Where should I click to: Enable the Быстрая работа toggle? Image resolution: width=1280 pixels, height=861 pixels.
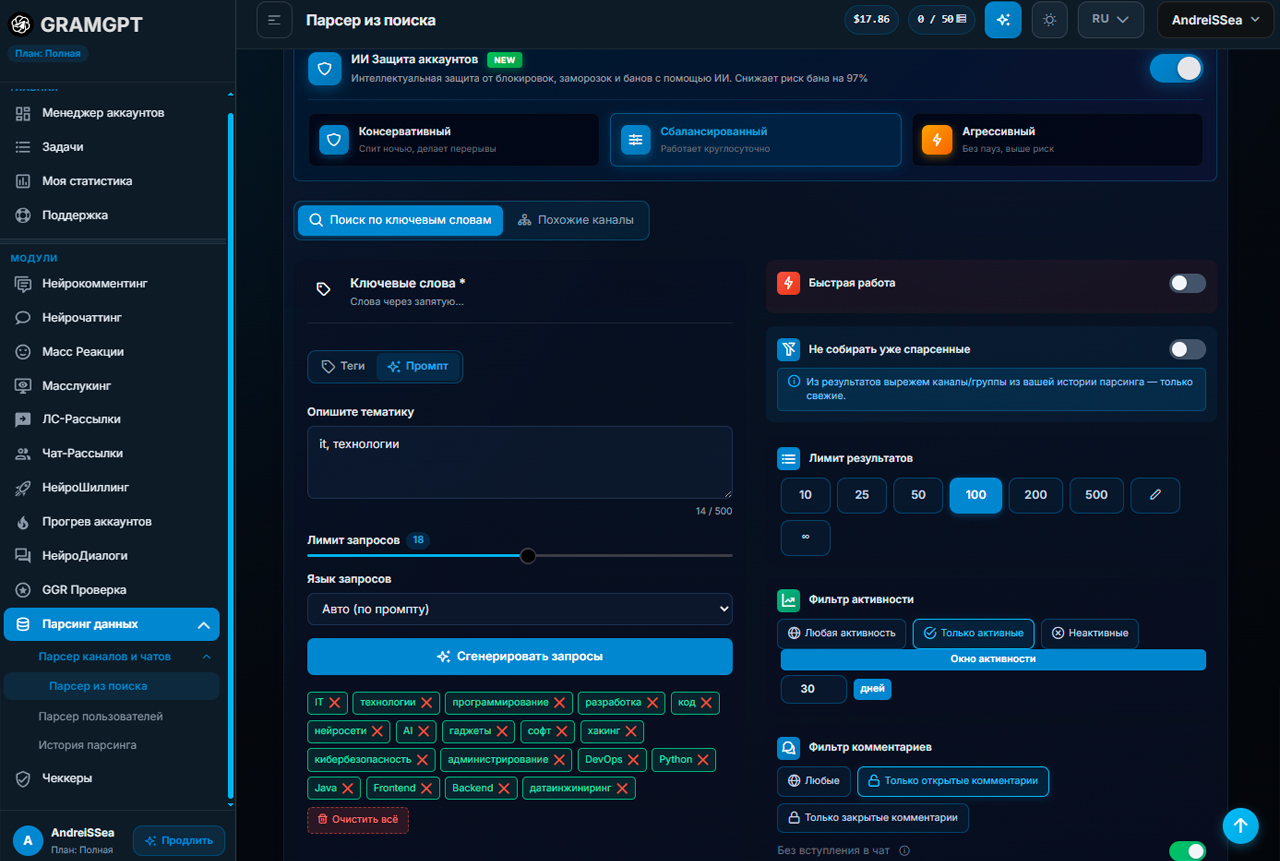click(1188, 283)
